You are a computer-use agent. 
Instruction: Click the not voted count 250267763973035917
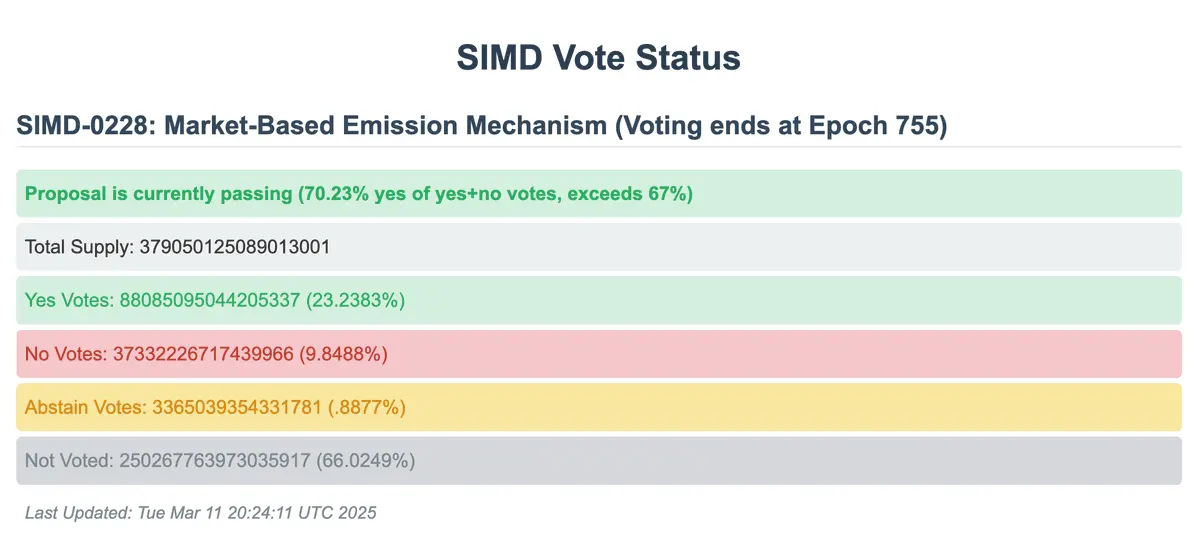[216, 461]
